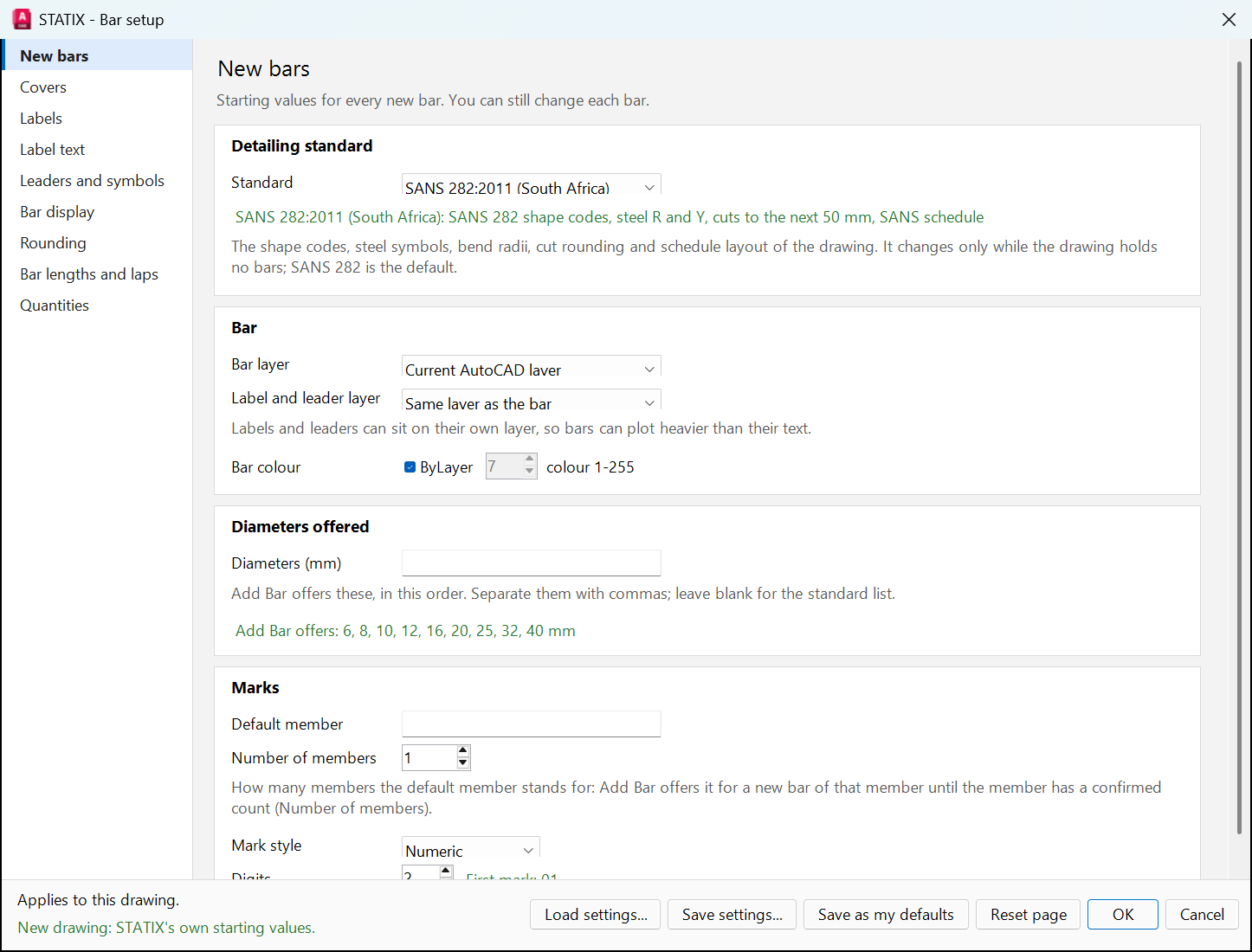Increase the Bar colour number spinner
1252x952 pixels.
[530, 460]
